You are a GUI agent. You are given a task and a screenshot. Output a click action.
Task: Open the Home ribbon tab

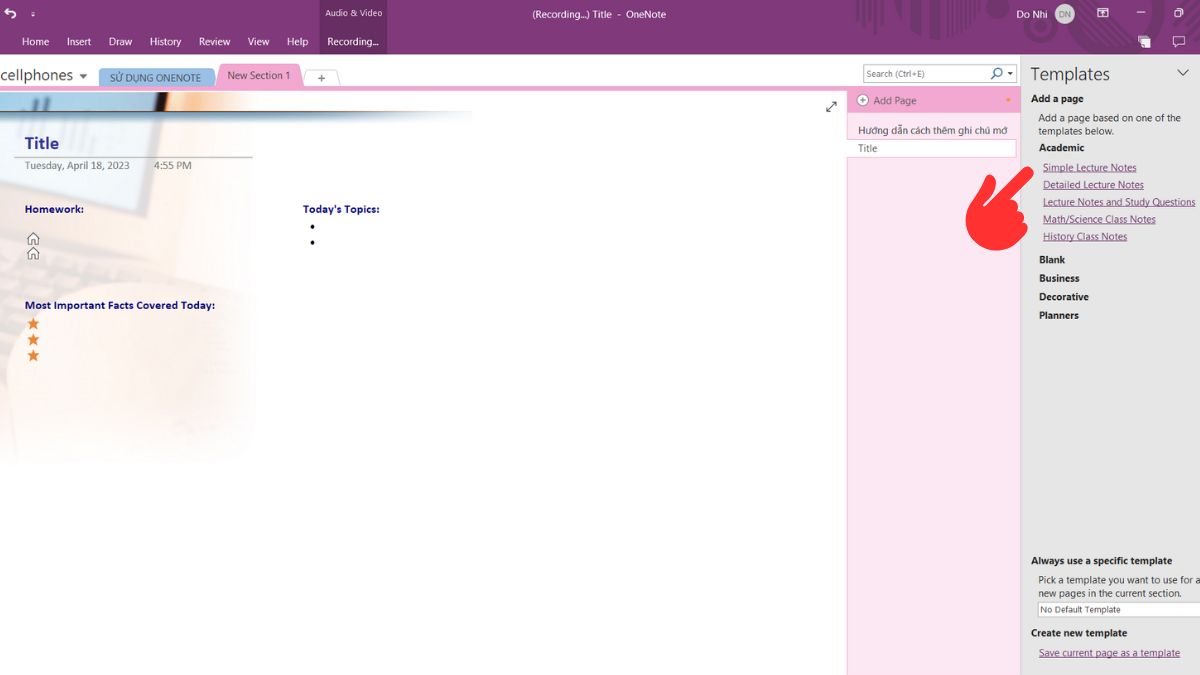(35, 42)
